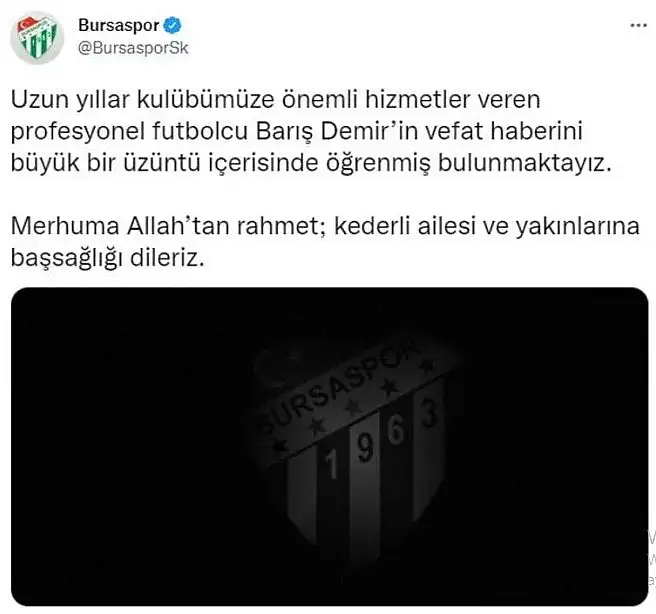Image resolution: width=656 pixels, height=614 pixels.
Task: Select the word bulunmaktayız ending first paragraph
Action: tap(525, 163)
